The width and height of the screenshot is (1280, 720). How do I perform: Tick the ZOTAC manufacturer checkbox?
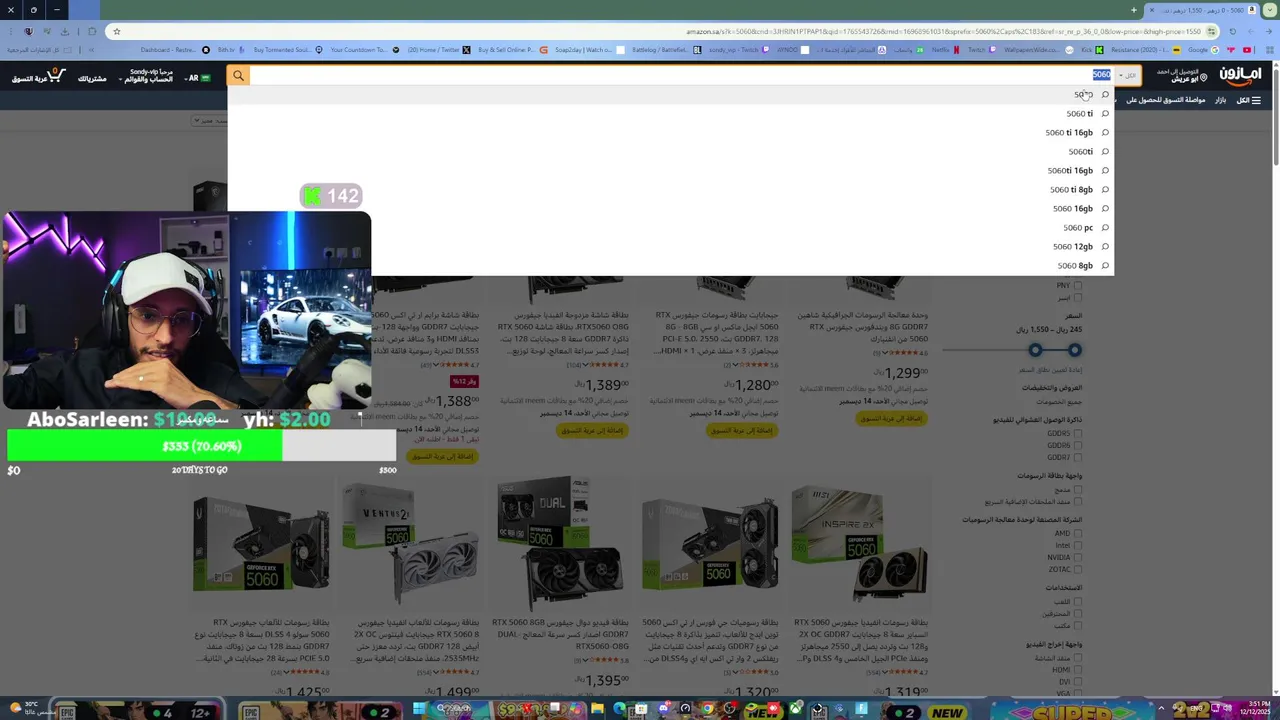(1077, 570)
